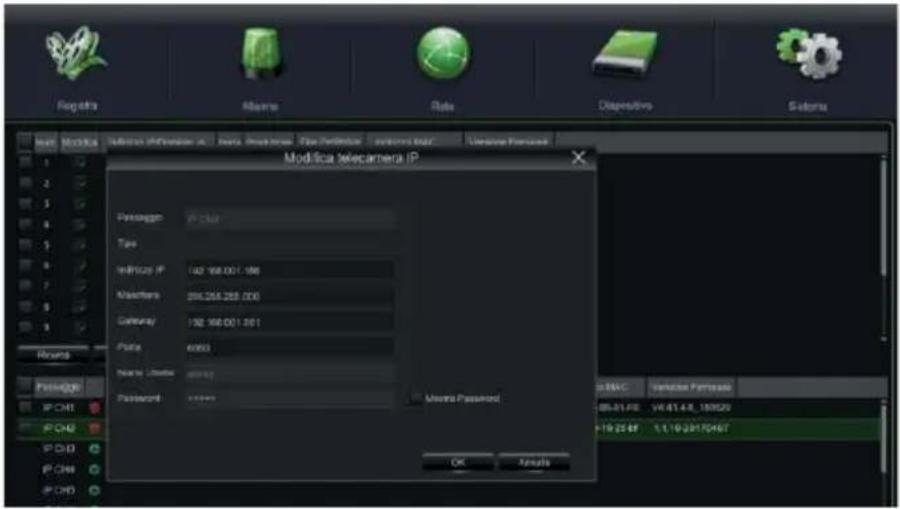The height and width of the screenshot is (509, 900).
Task: Click the Modifica column header
Action: tap(79, 142)
